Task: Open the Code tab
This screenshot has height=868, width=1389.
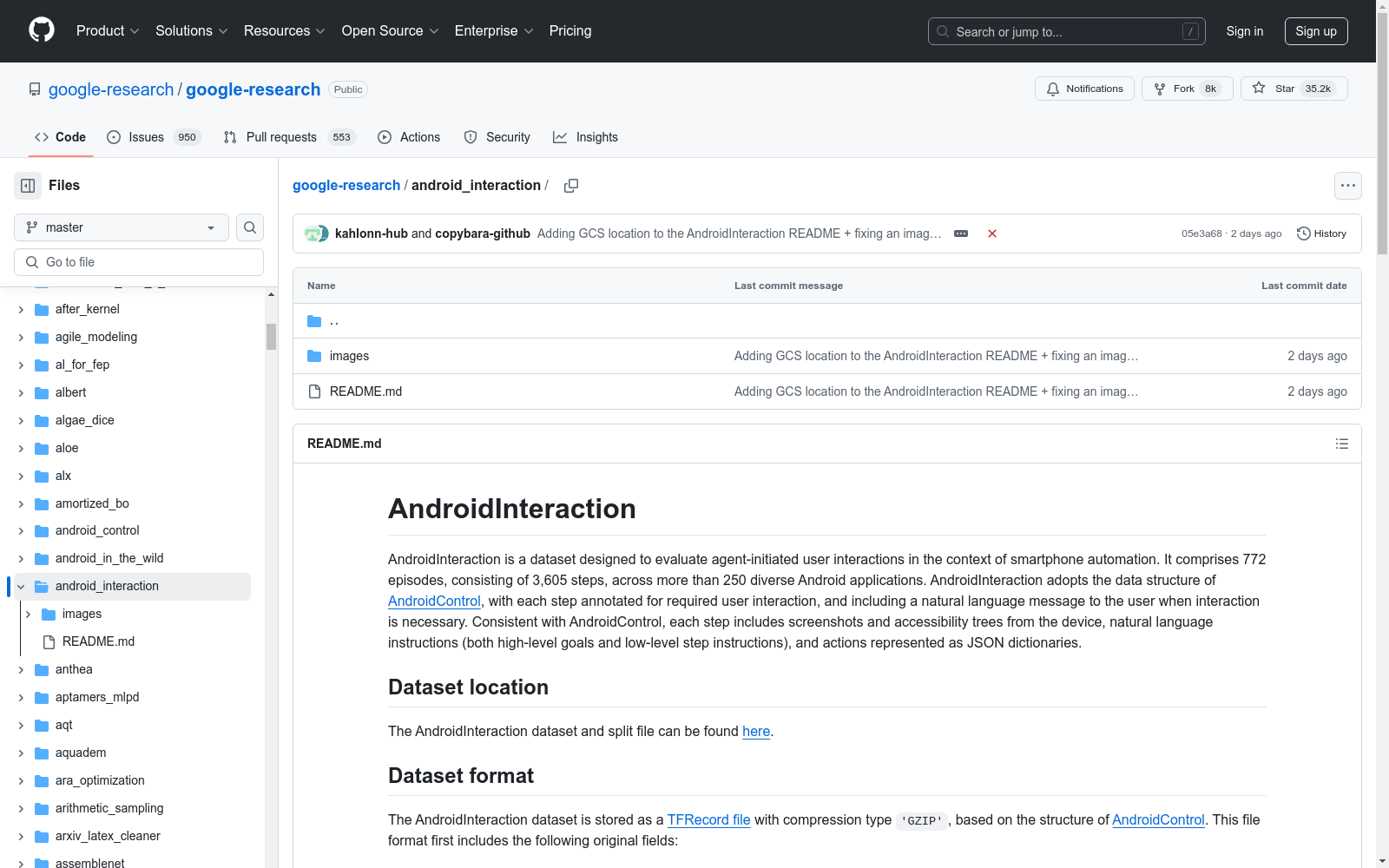Action: [60, 137]
